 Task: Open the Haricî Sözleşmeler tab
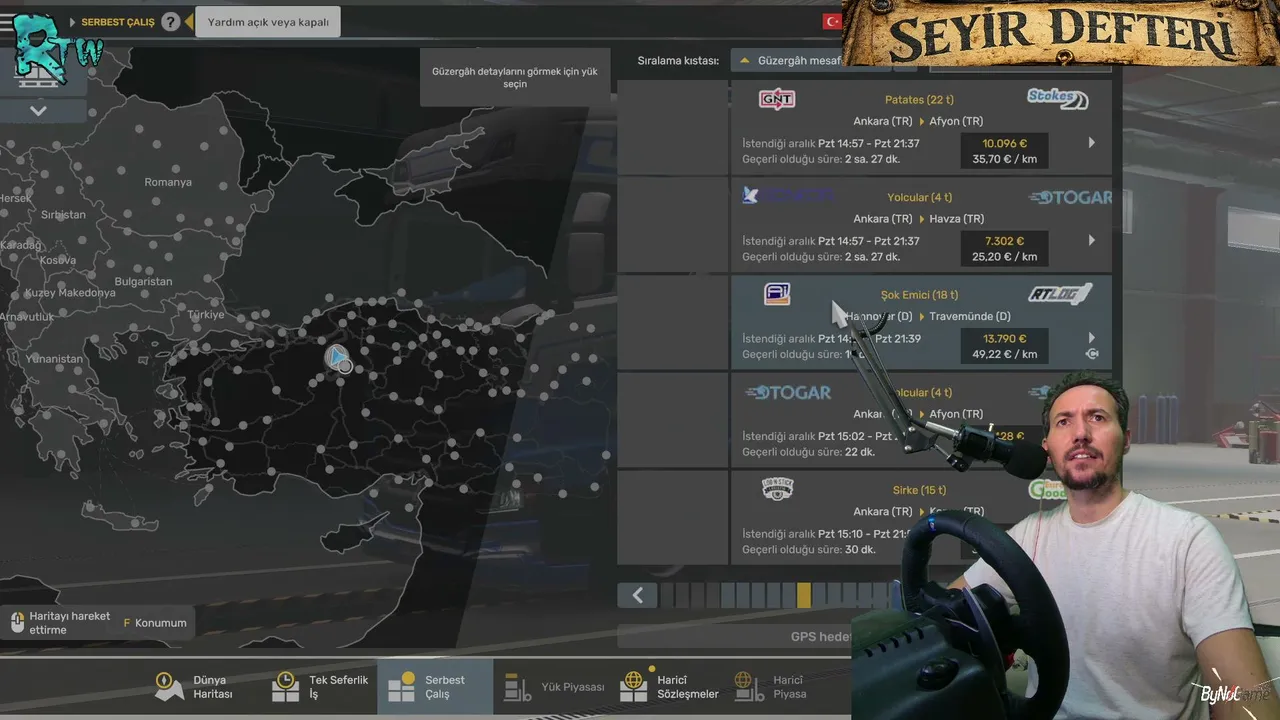[670, 687]
